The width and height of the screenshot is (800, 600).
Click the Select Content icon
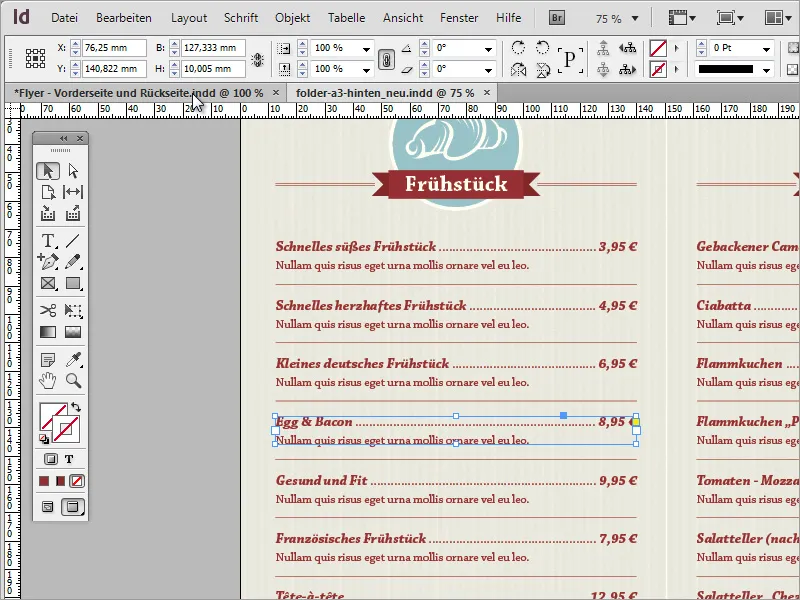tap(604, 69)
